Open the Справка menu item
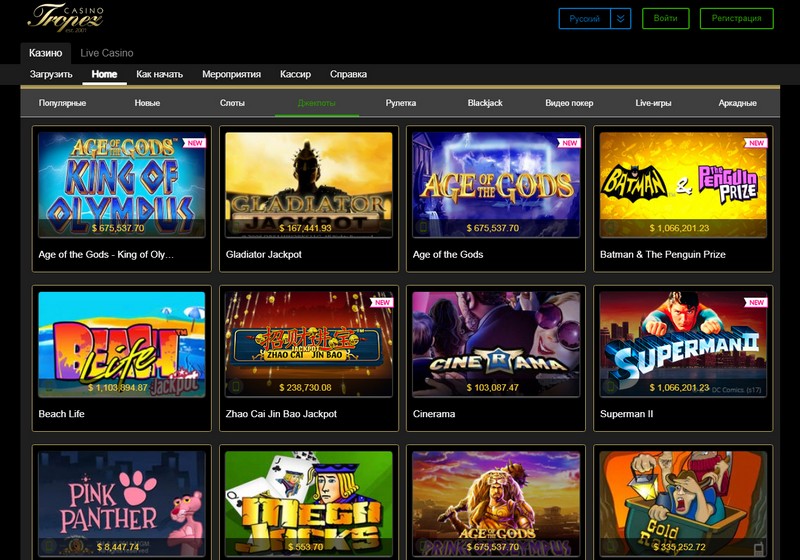800x560 pixels. point(348,74)
